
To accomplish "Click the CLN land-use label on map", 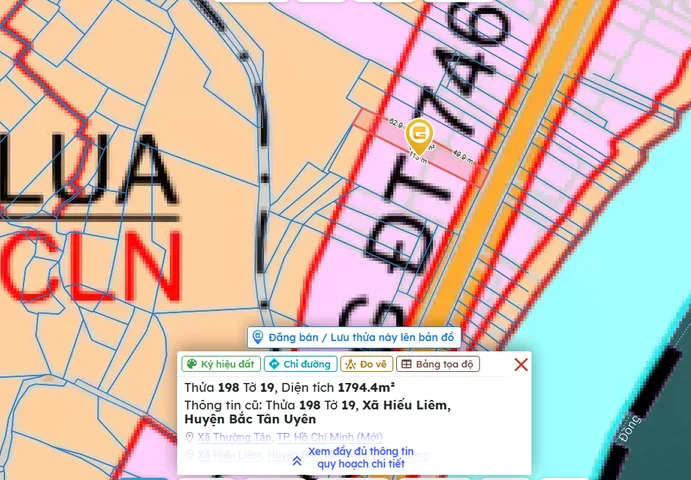I will 90,267.
